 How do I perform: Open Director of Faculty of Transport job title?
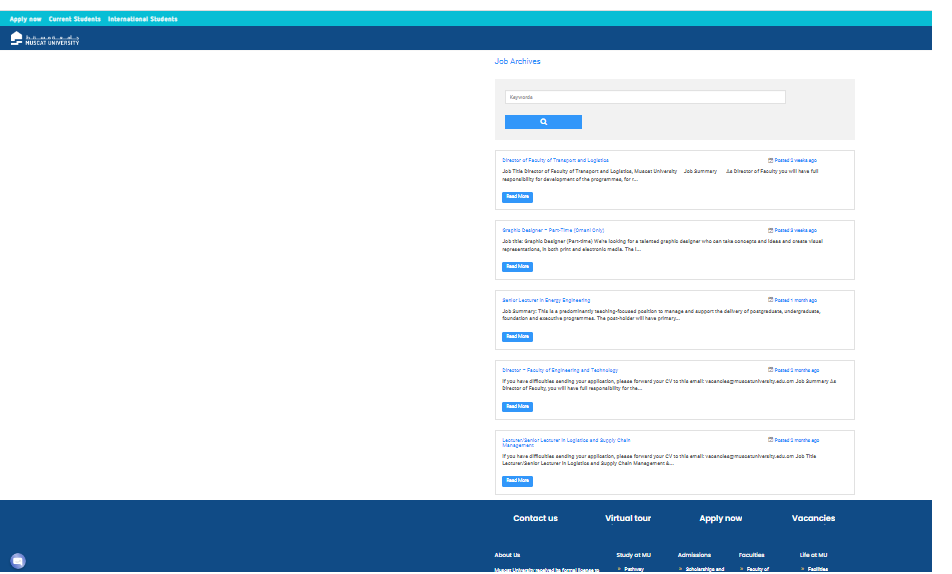tap(555, 160)
